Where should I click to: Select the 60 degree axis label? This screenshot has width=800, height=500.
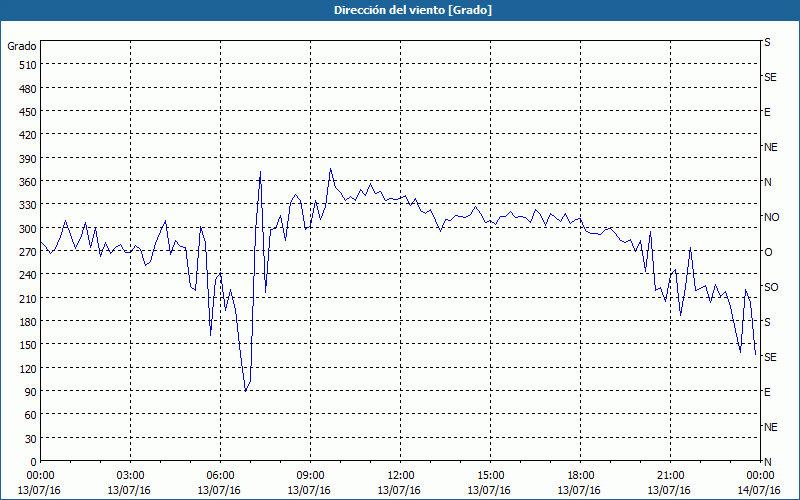31,415
